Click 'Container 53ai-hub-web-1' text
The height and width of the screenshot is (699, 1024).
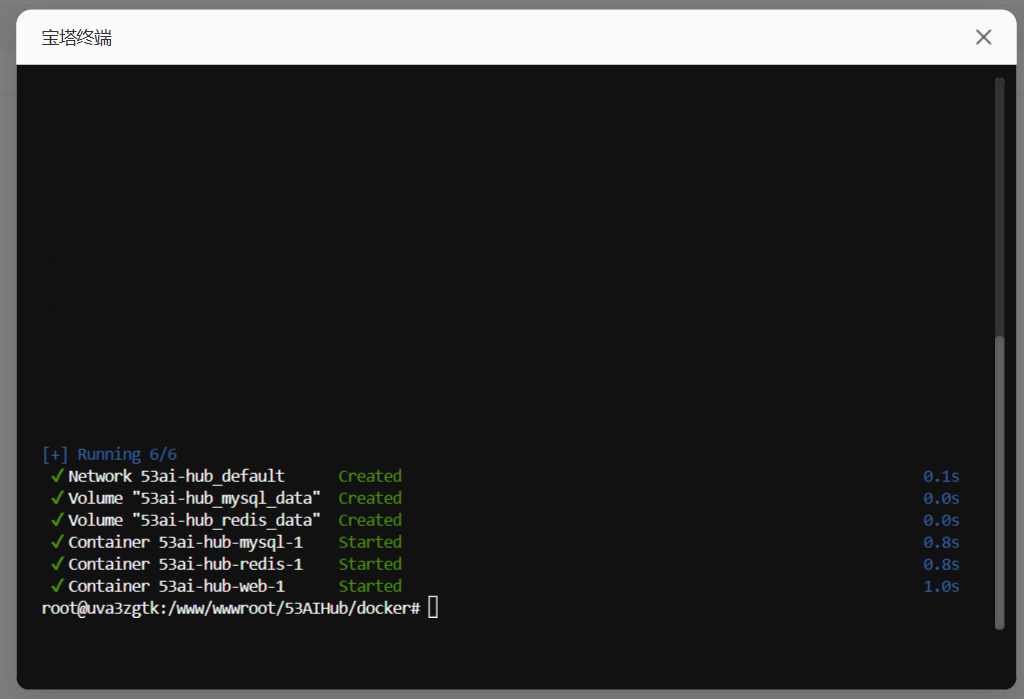pyautogui.click(x=176, y=586)
